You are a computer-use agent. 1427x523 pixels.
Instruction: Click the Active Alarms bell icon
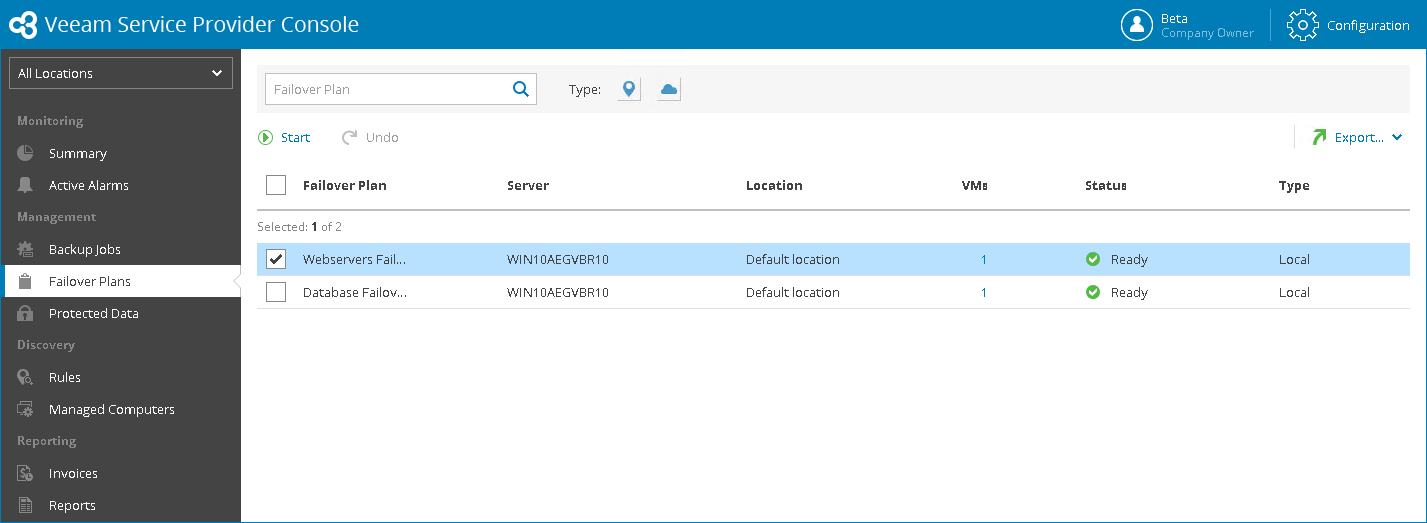(x=26, y=185)
